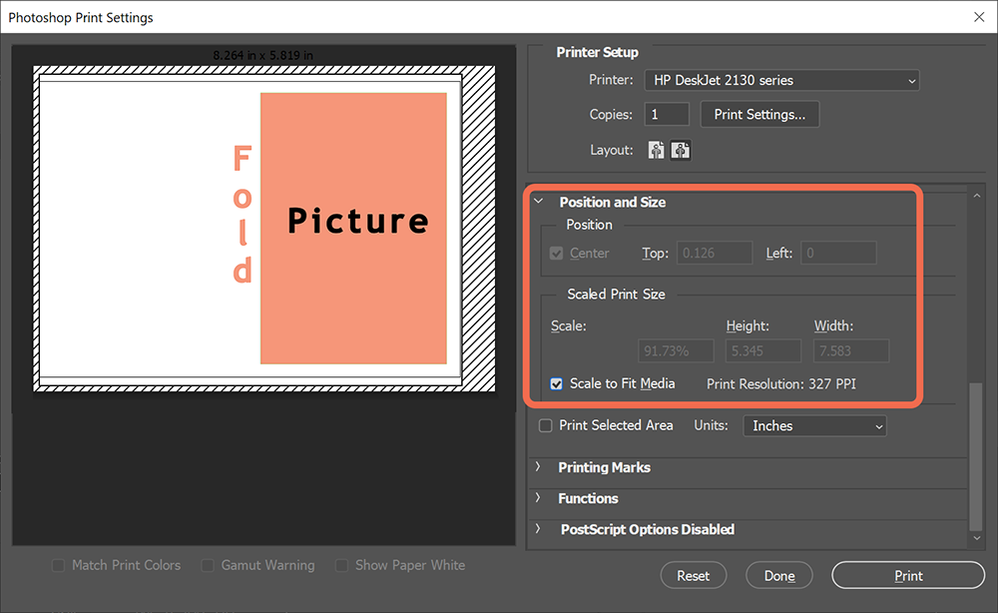Toggle Scale to Fit Media checkbox
998x613 pixels.
557,384
